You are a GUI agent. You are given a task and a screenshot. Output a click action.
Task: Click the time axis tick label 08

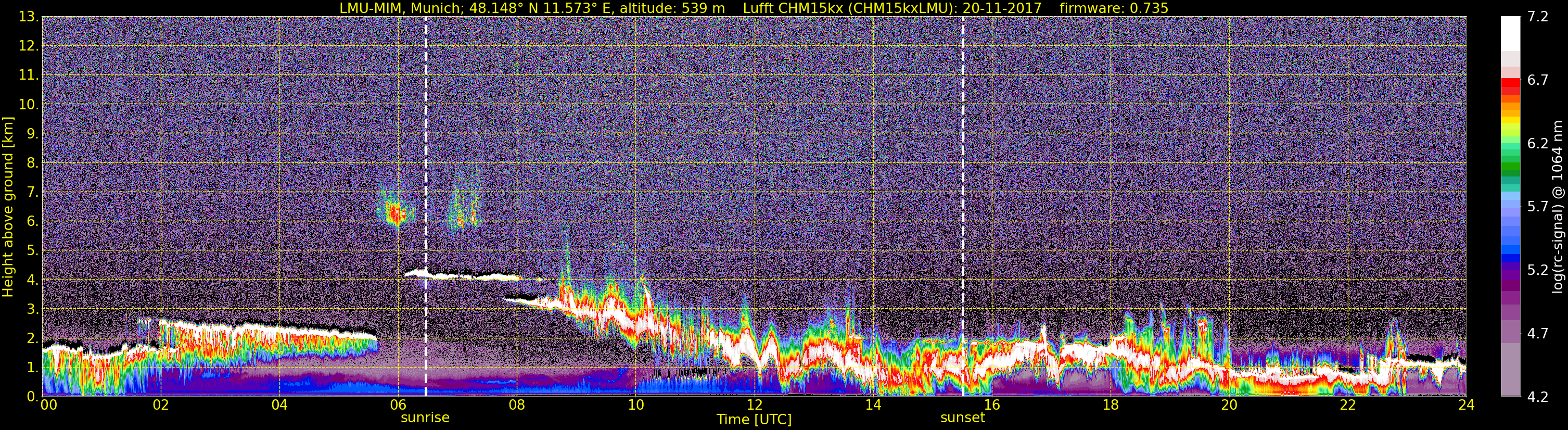pyautogui.click(x=516, y=405)
